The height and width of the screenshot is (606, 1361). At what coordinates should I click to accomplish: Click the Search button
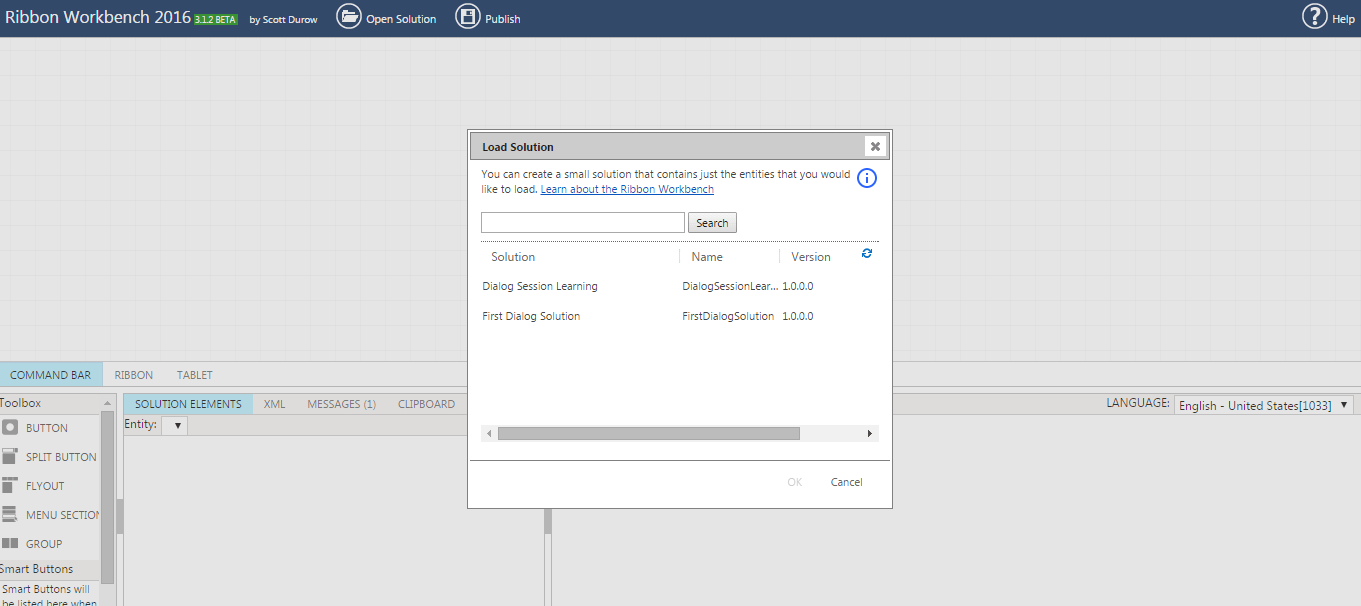coord(712,222)
